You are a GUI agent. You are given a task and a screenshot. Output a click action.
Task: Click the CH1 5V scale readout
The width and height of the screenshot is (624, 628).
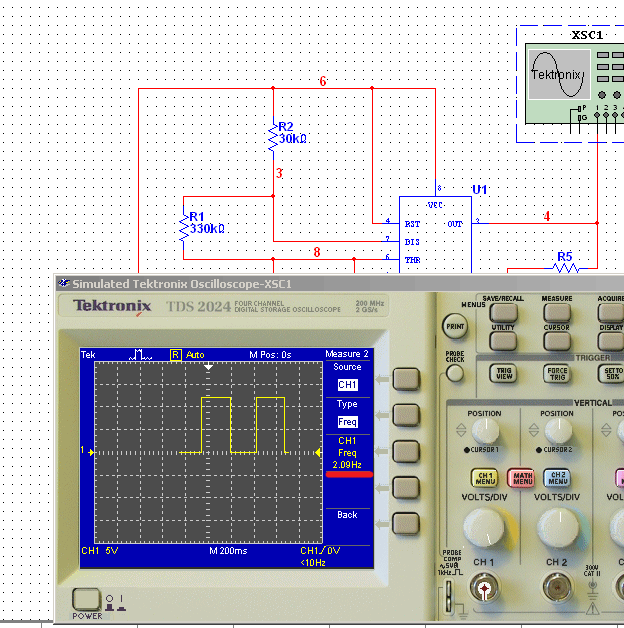(100, 551)
